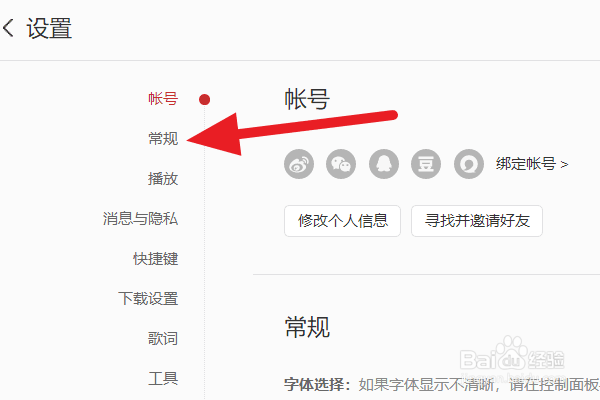This screenshot has height=400, width=600.
Task: Open the 播放 settings section
Action: (x=163, y=179)
